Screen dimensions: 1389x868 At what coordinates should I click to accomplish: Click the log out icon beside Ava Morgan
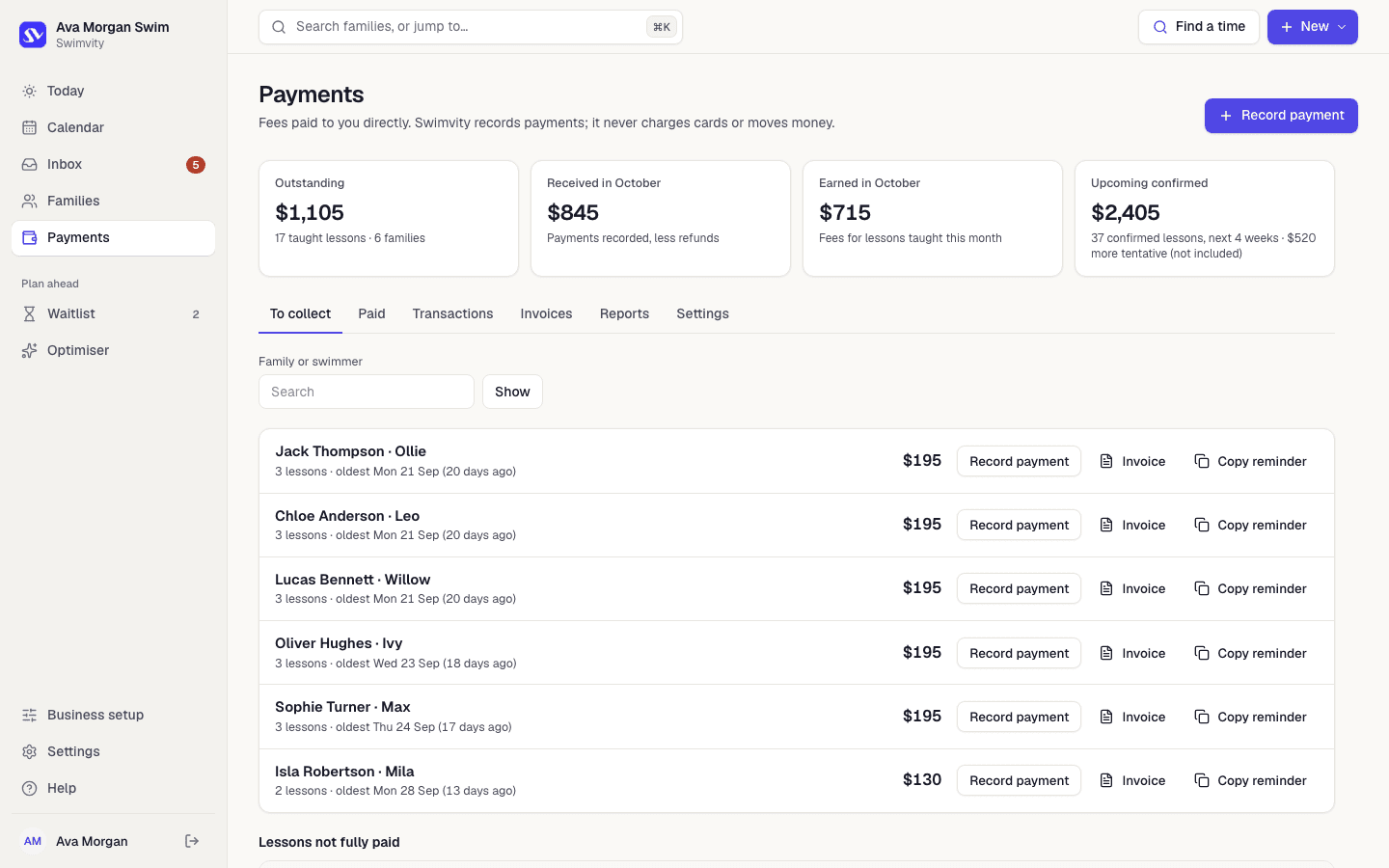tap(192, 841)
